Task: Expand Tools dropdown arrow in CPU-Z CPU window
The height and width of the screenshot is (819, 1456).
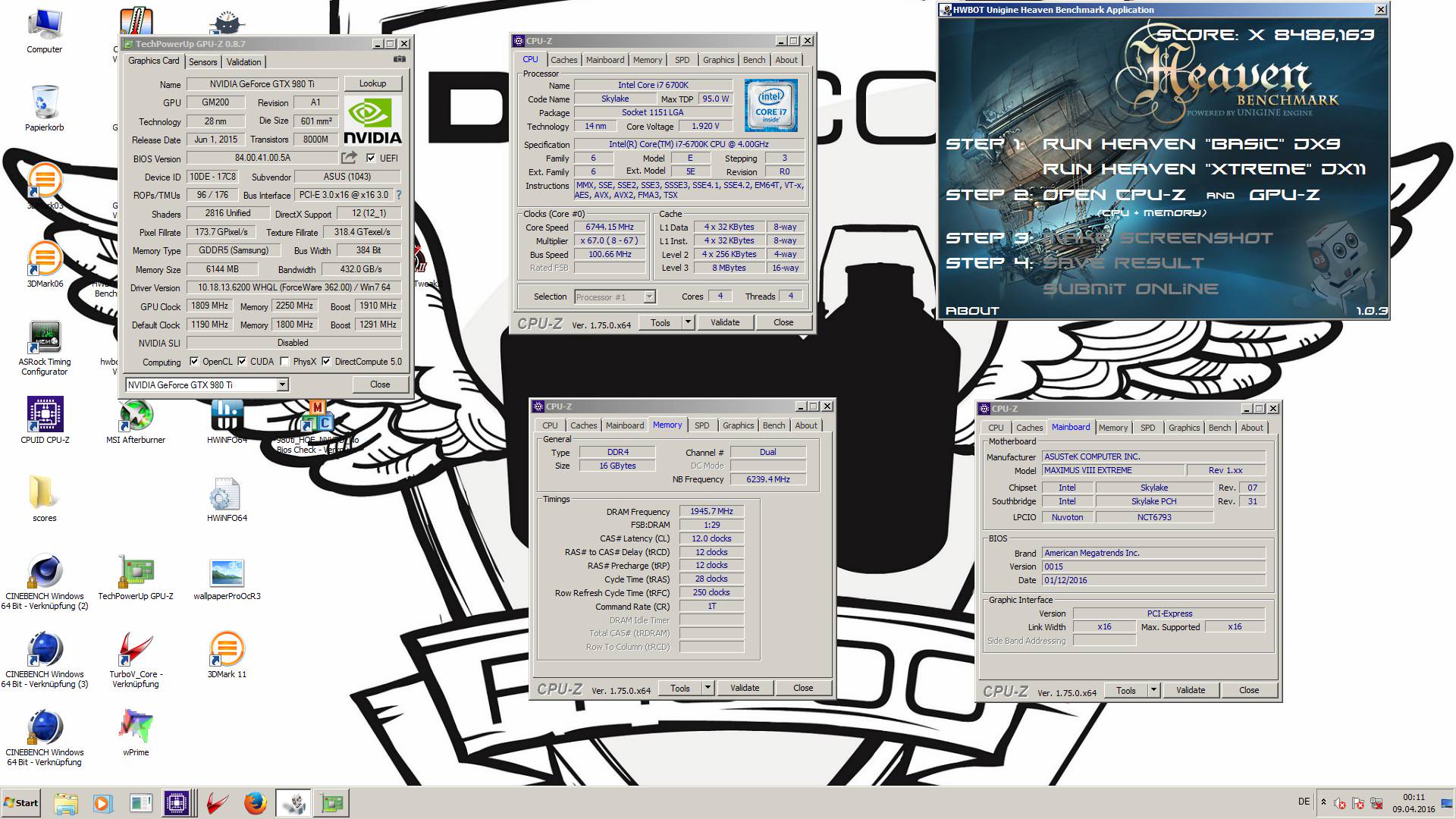Action: [688, 322]
